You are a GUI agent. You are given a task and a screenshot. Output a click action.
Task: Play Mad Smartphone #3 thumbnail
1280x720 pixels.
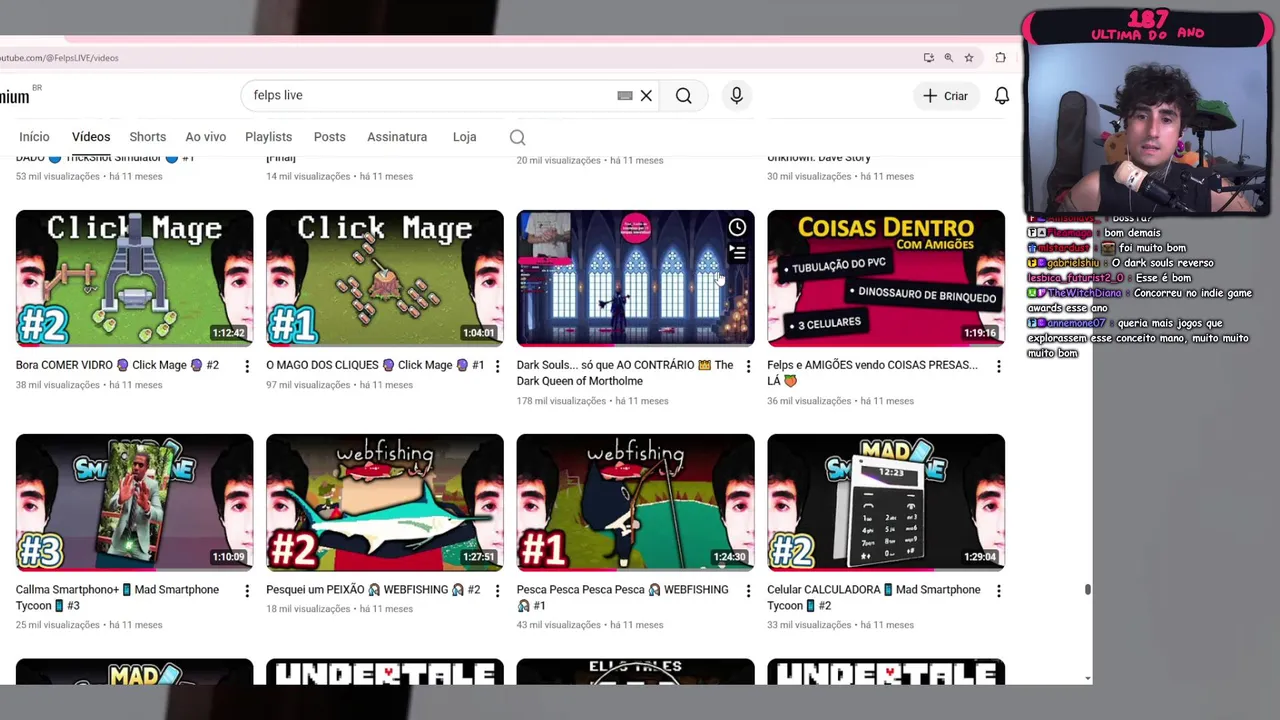pos(134,502)
